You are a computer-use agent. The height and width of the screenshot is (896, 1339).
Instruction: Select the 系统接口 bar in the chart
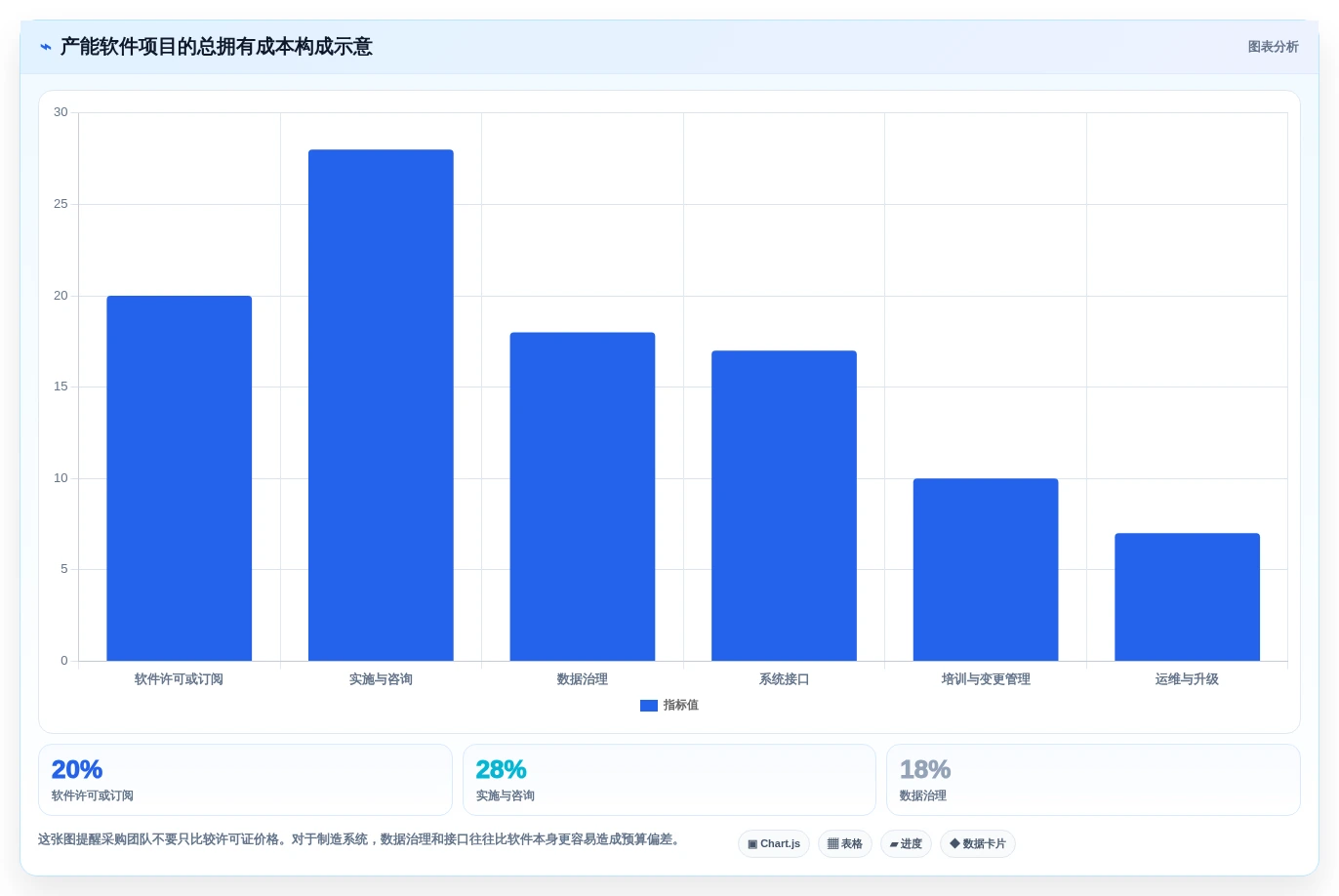click(784, 506)
